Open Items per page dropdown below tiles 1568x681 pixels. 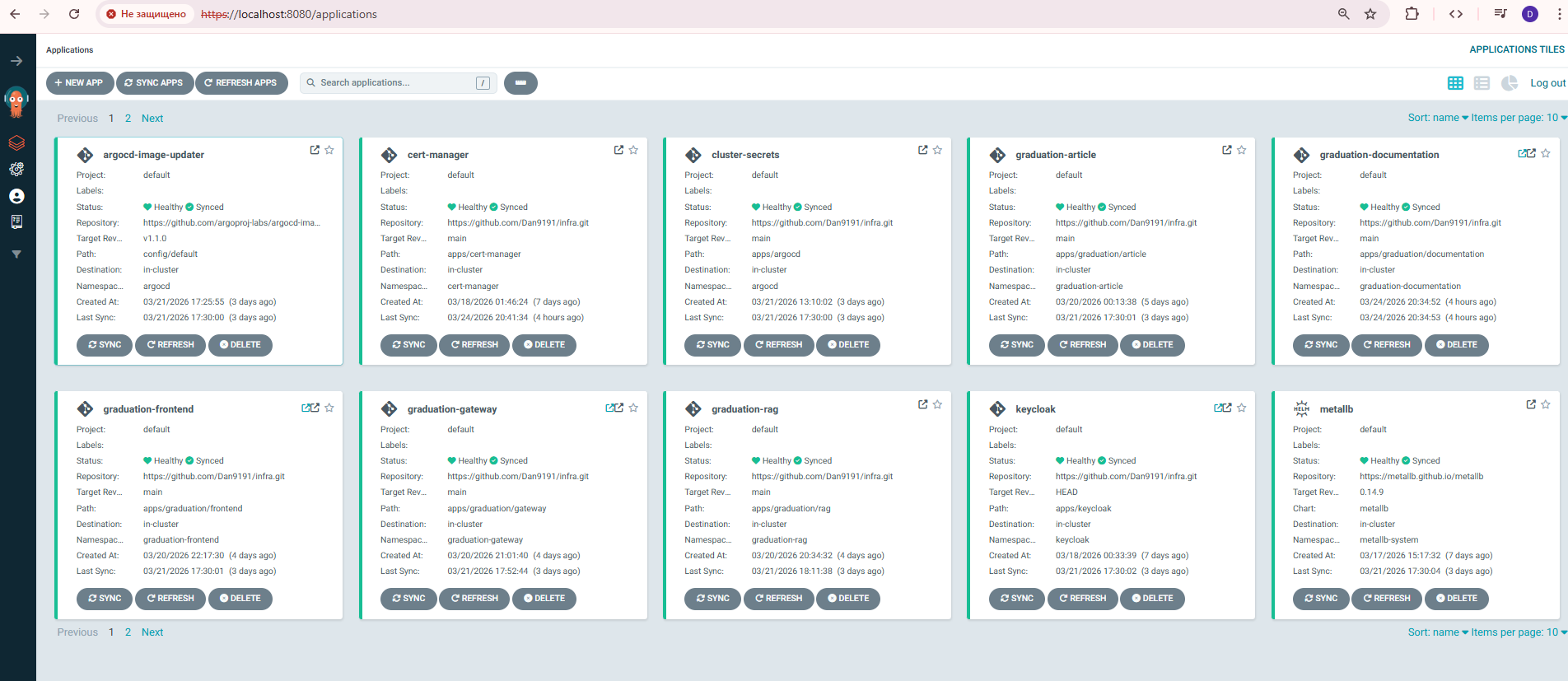(1519, 632)
